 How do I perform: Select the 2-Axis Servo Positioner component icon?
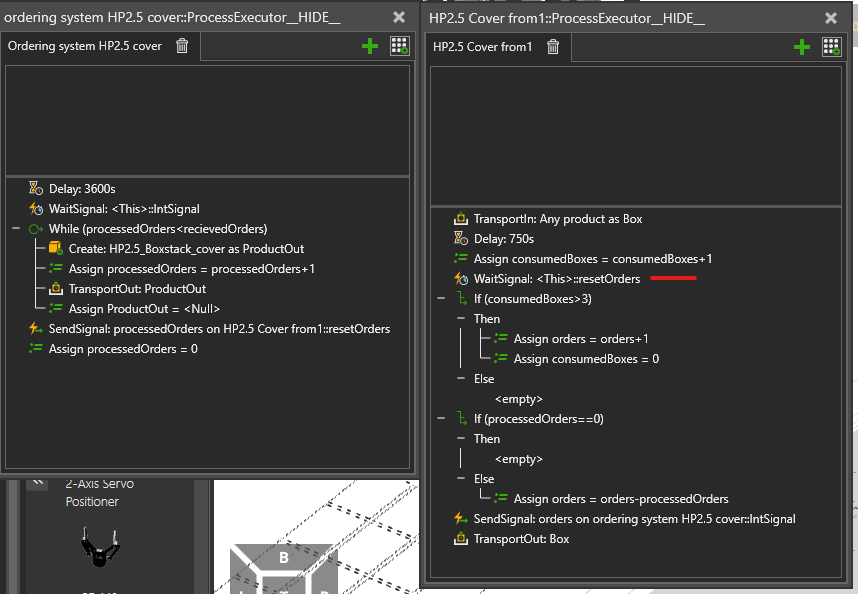[99, 547]
